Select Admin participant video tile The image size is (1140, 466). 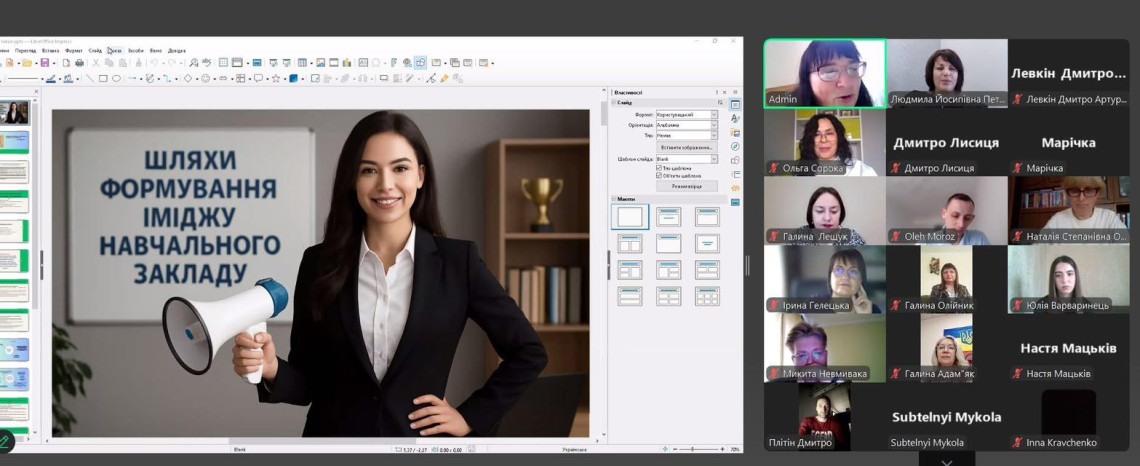824,73
